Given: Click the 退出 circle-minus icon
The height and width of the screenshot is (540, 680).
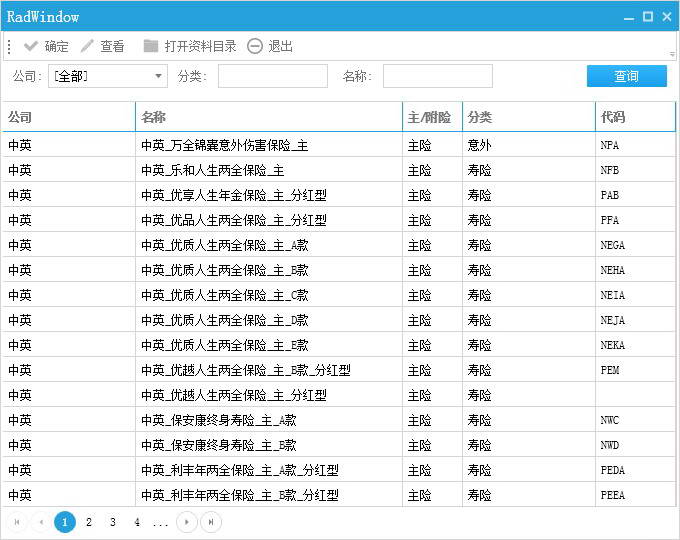Looking at the screenshot, I should 255,46.
